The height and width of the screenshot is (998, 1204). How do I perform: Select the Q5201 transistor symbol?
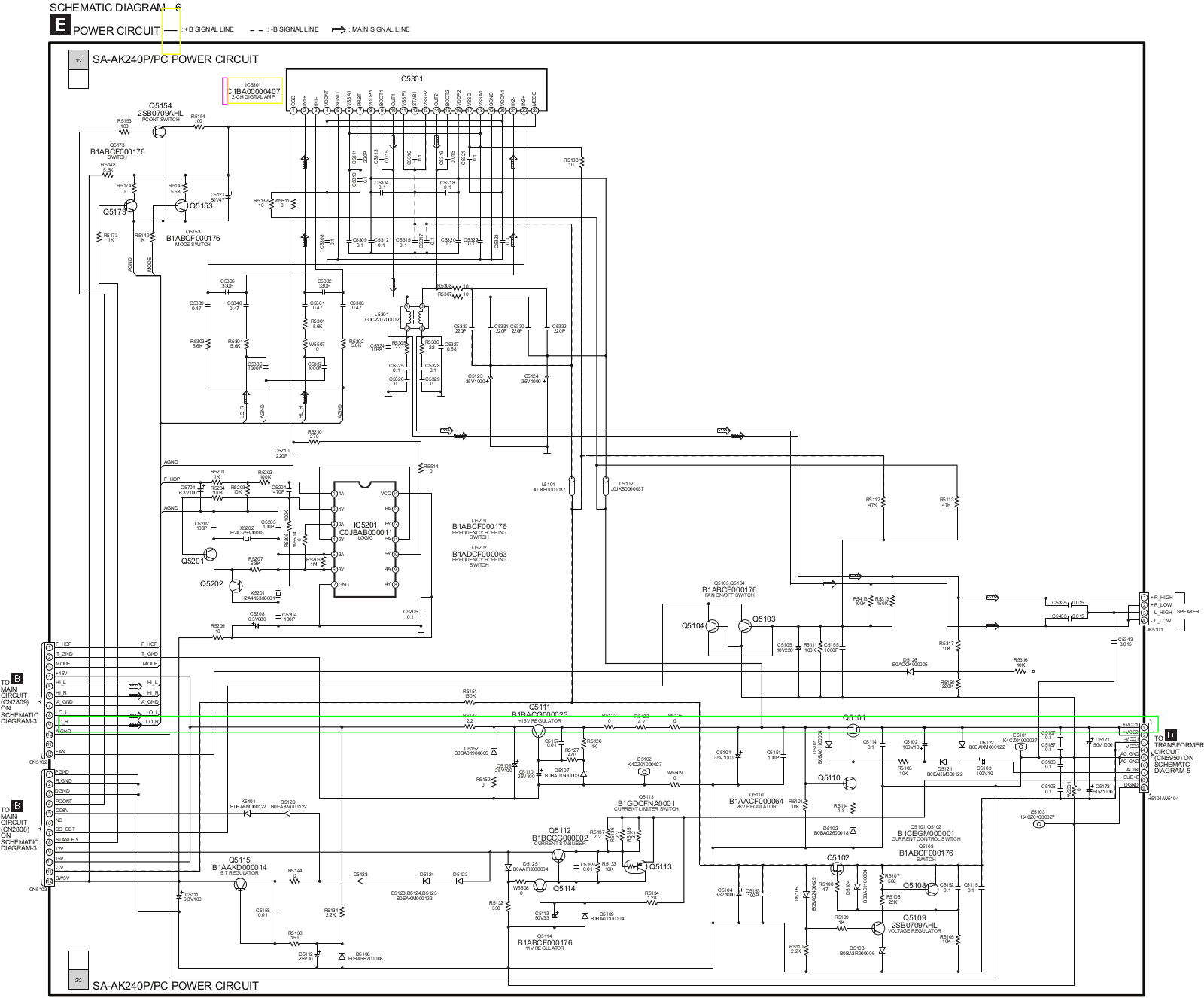tap(210, 555)
